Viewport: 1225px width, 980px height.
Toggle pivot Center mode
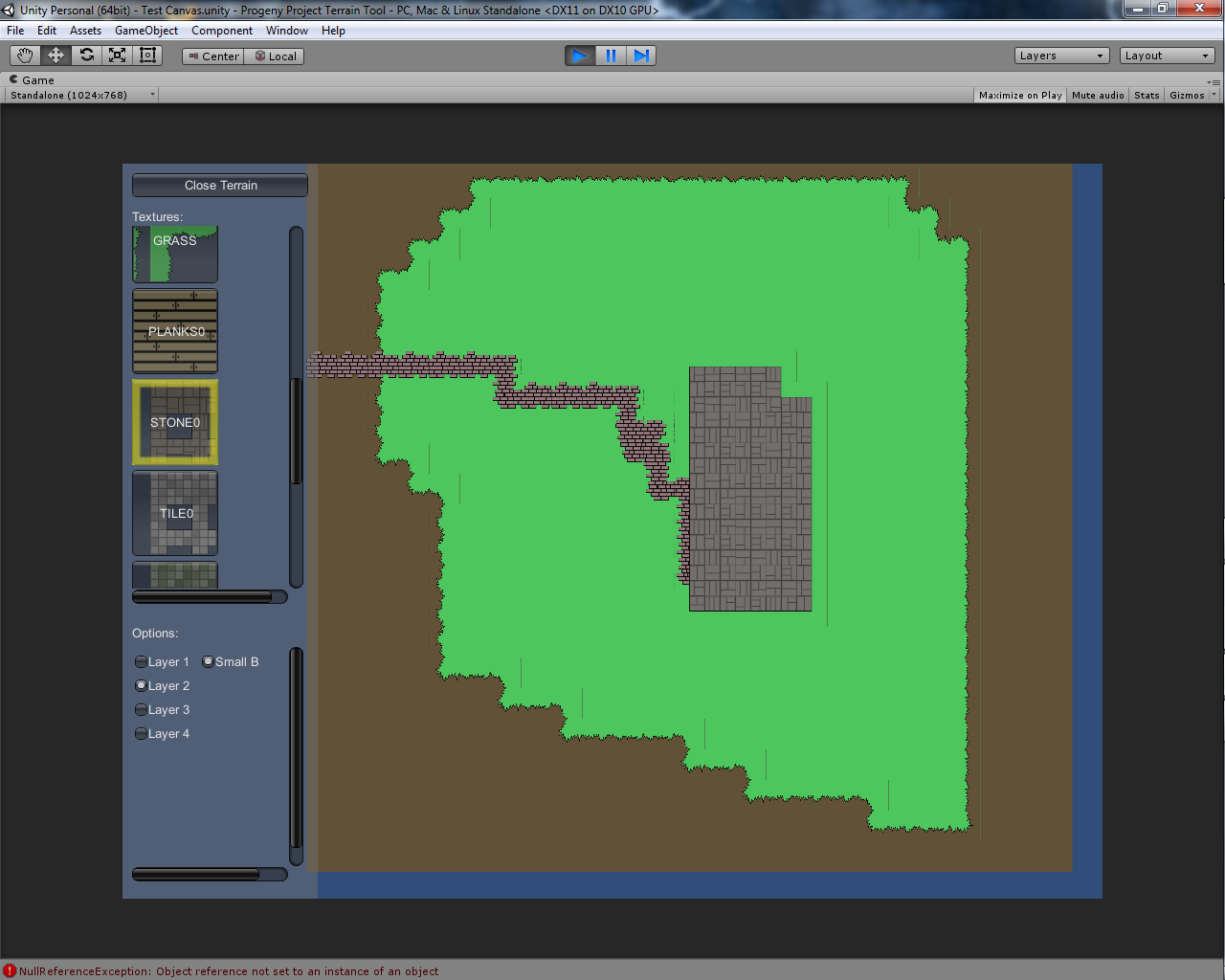coord(213,56)
